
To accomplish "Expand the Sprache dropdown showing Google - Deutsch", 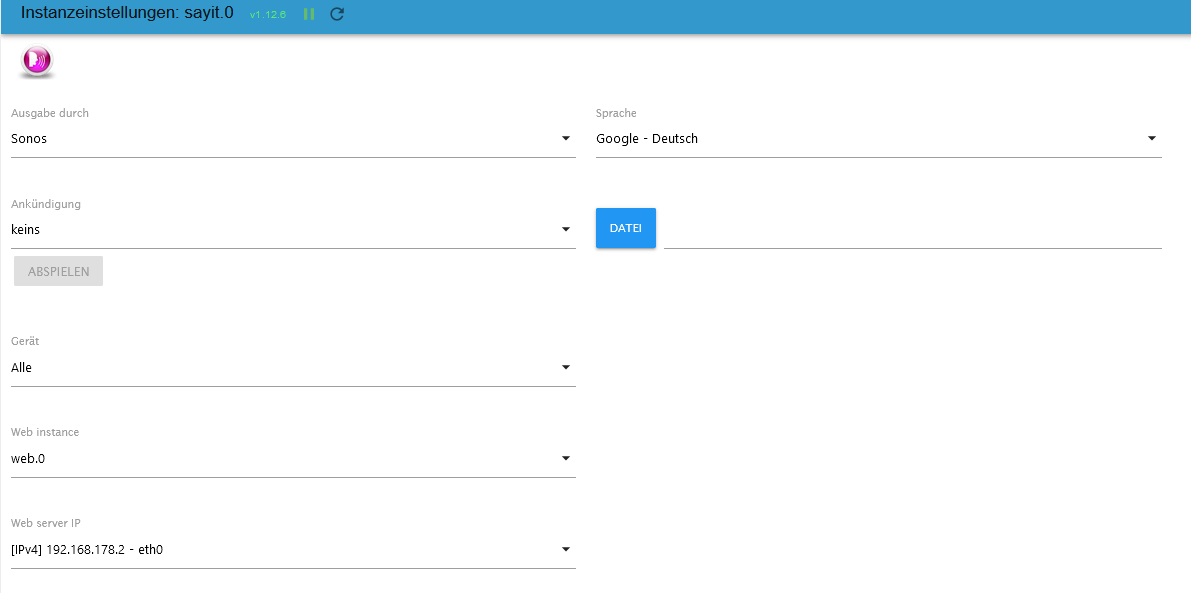I will pyautogui.click(x=878, y=139).
